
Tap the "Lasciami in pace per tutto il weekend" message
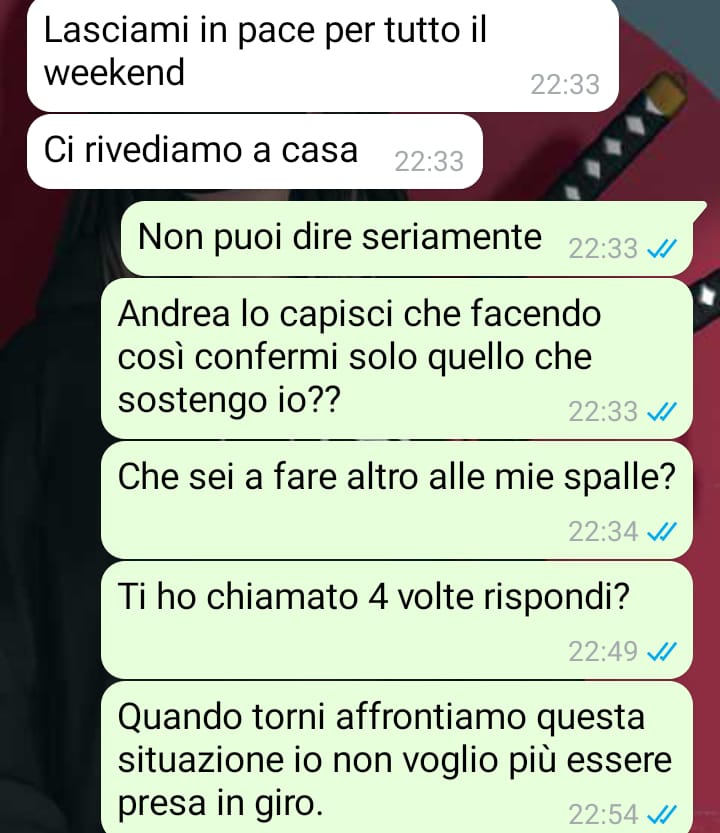pos(323,55)
